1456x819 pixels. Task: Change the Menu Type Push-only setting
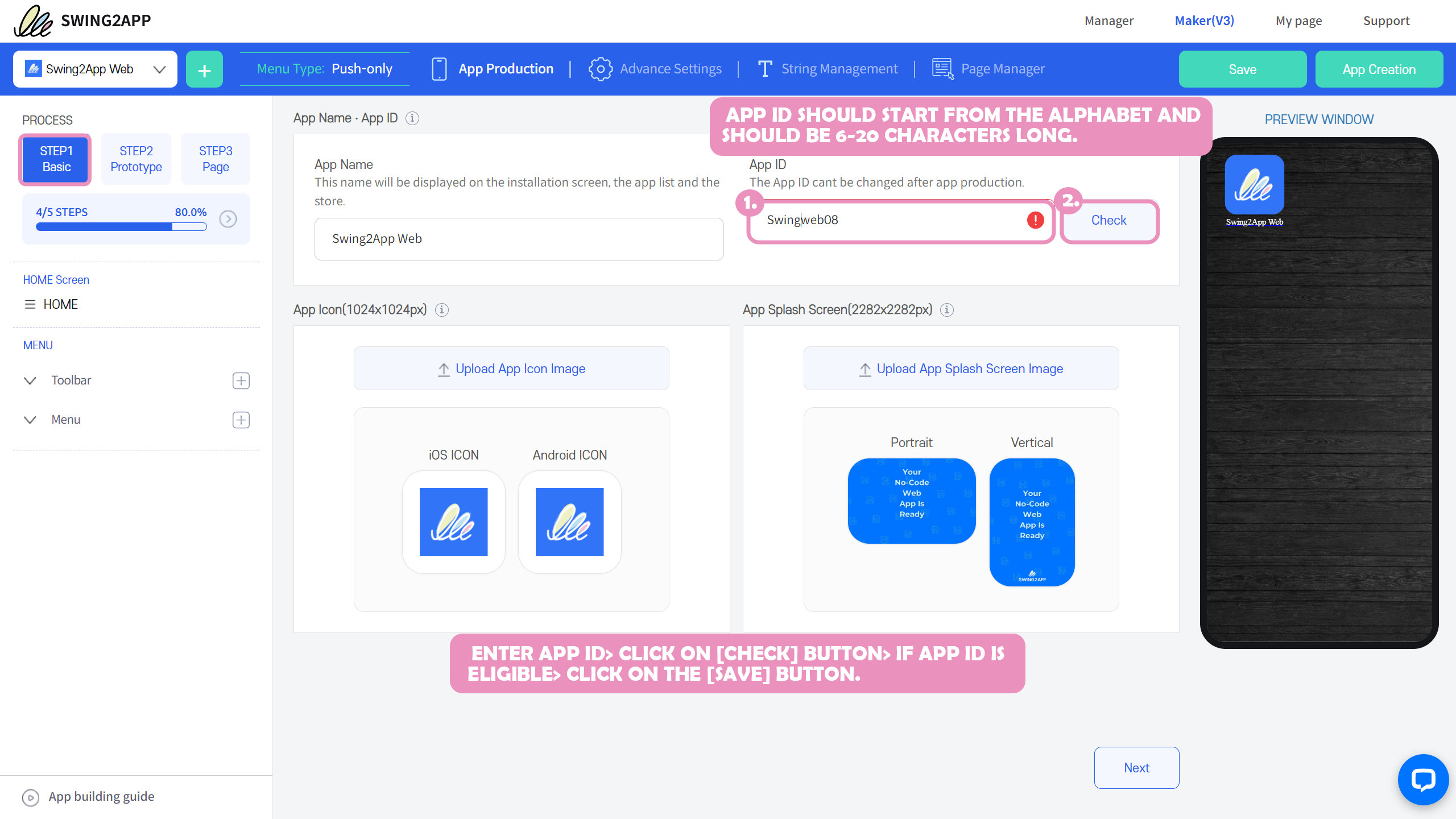tap(324, 69)
